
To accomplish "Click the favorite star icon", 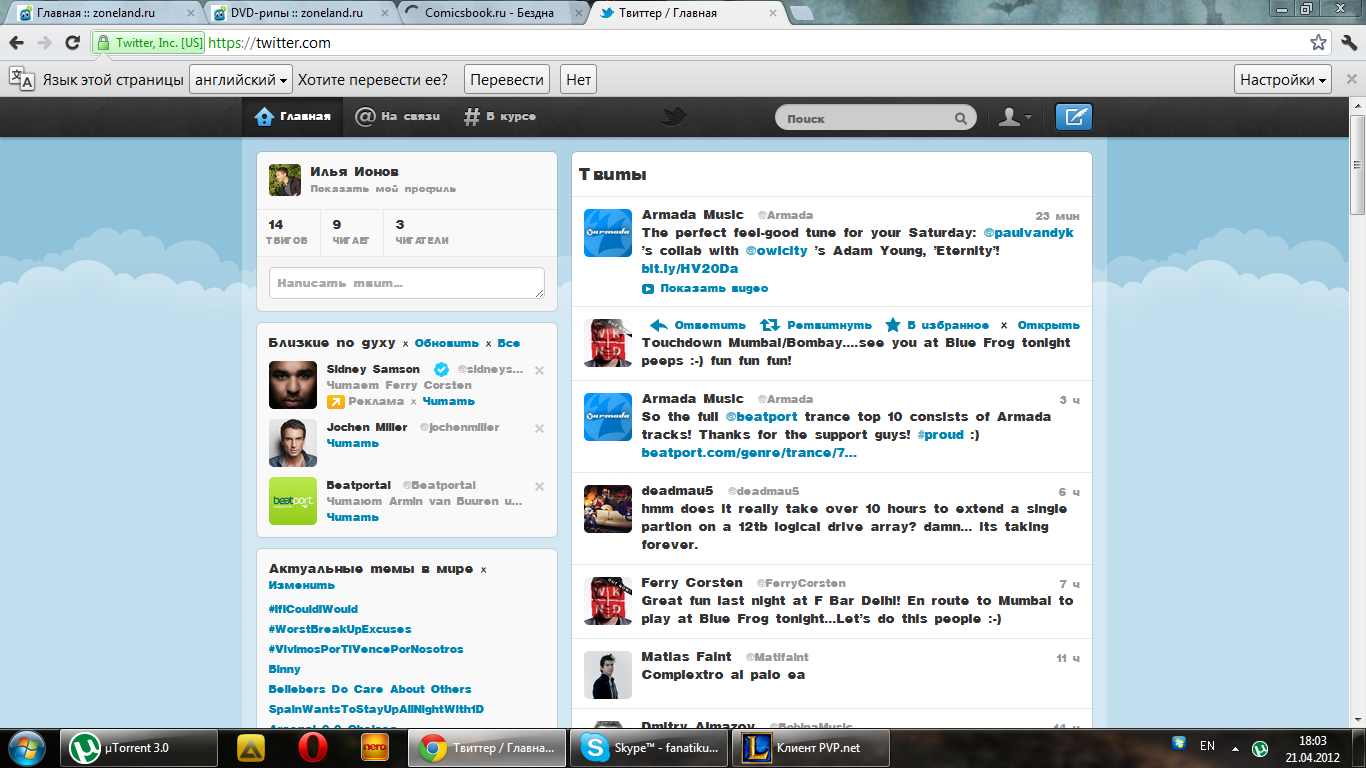I will tap(893, 325).
